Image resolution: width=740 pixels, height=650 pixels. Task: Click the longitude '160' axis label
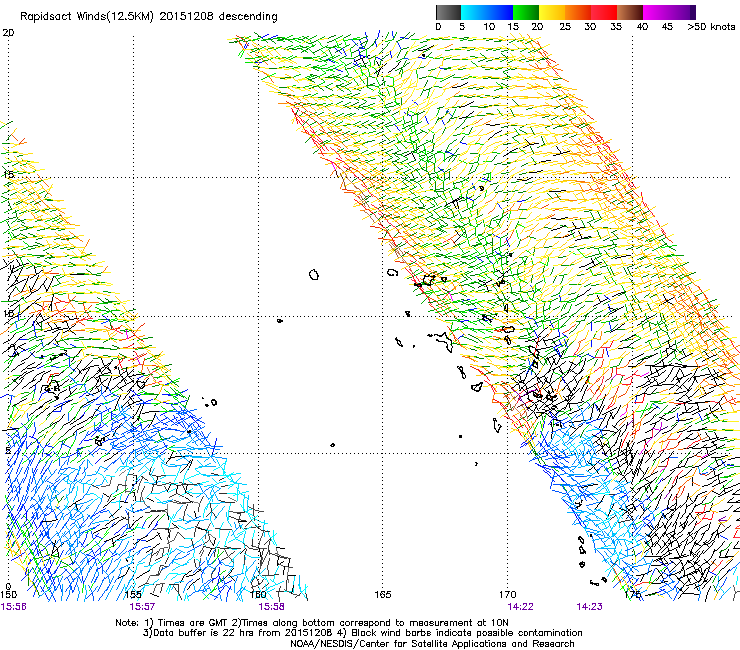pyautogui.click(x=258, y=595)
